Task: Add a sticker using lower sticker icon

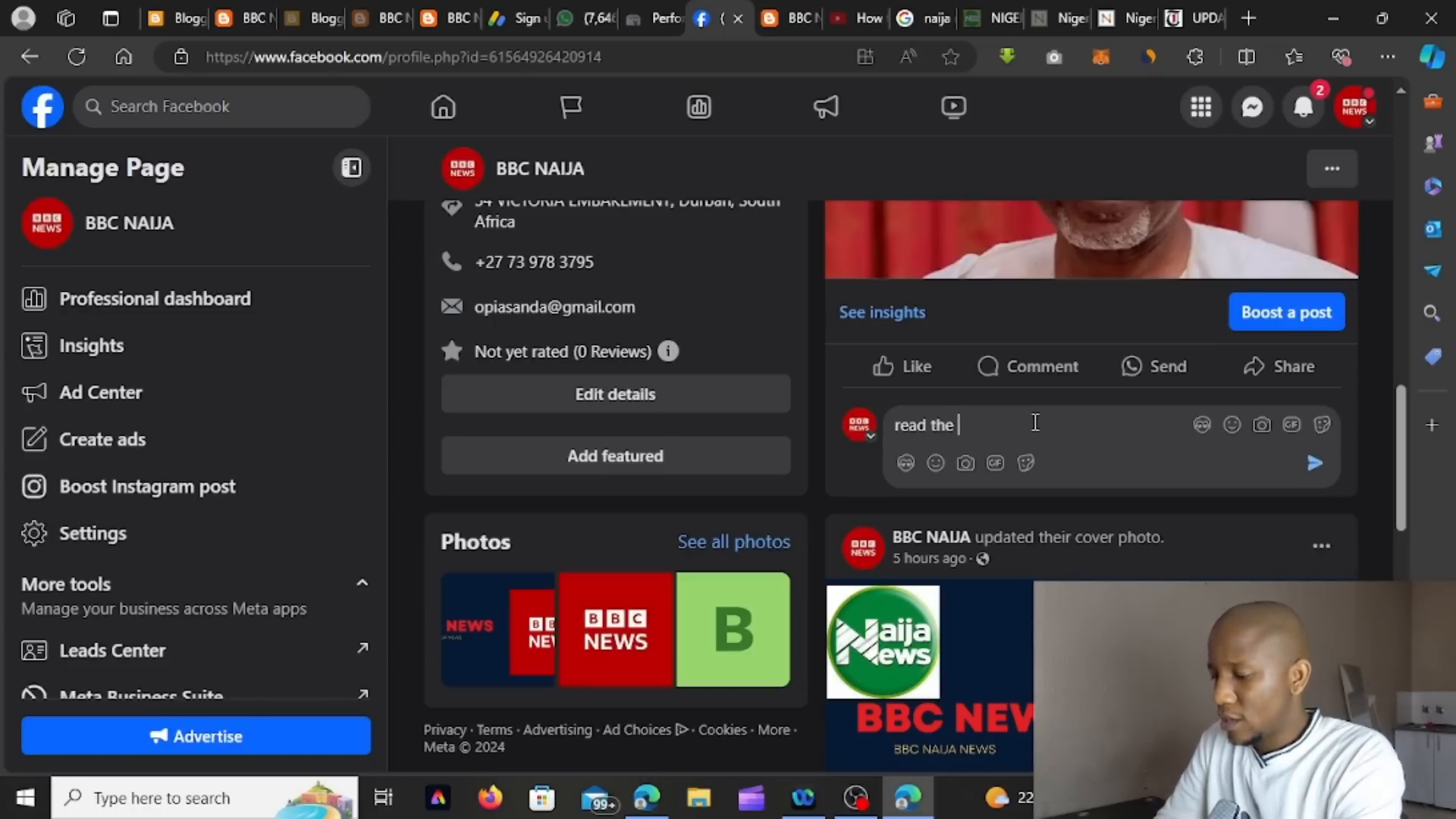Action: pyautogui.click(x=1025, y=463)
